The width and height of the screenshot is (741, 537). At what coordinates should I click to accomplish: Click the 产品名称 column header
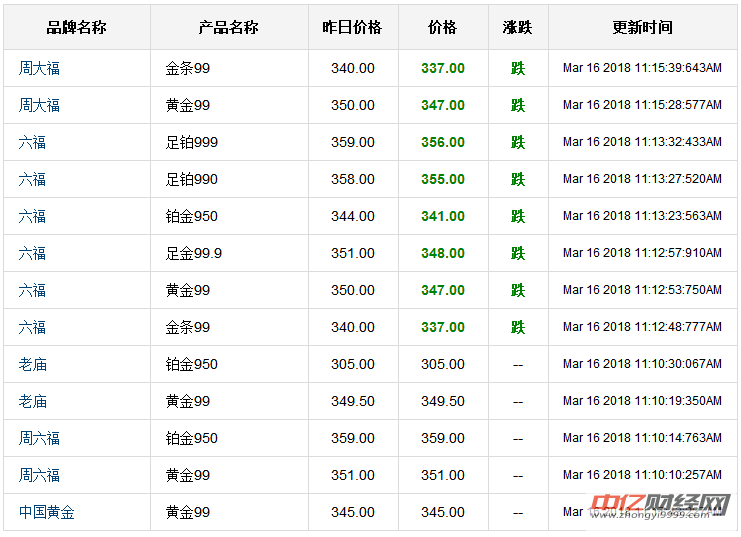click(229, 27)
